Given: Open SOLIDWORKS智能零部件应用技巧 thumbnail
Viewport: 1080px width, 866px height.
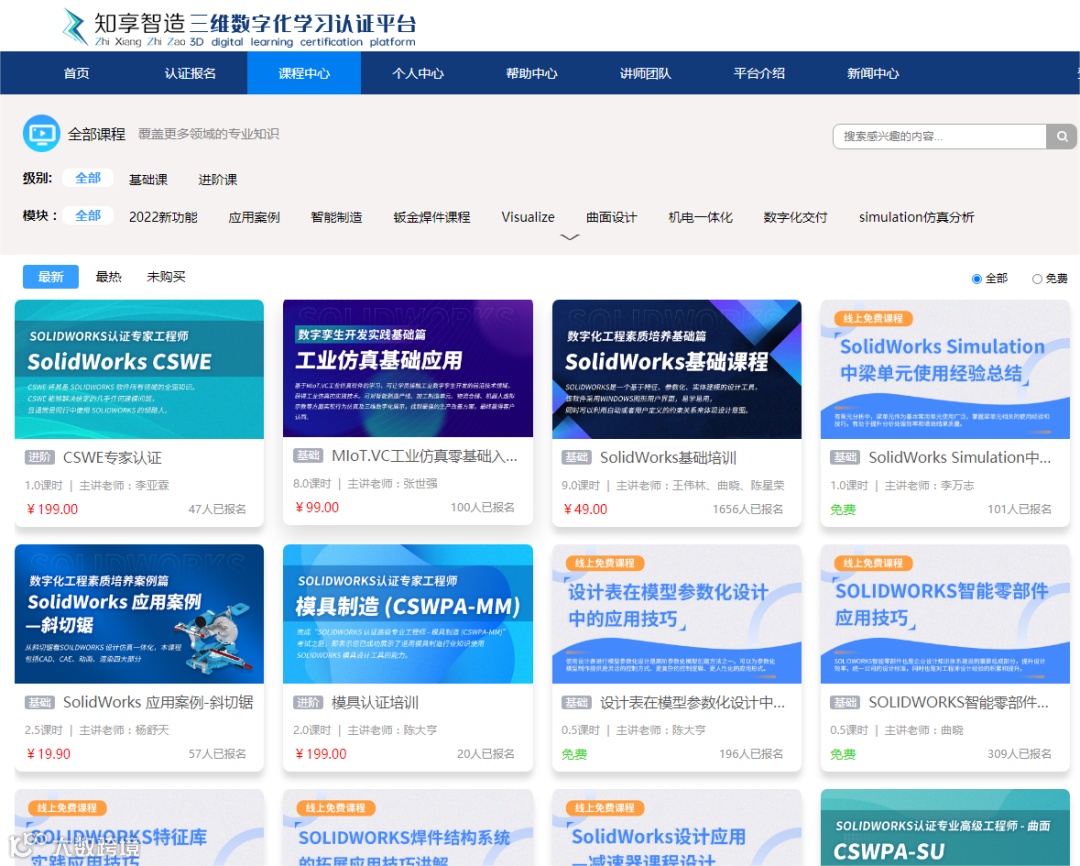Looking at the screenshot, I should coord(945,614).
